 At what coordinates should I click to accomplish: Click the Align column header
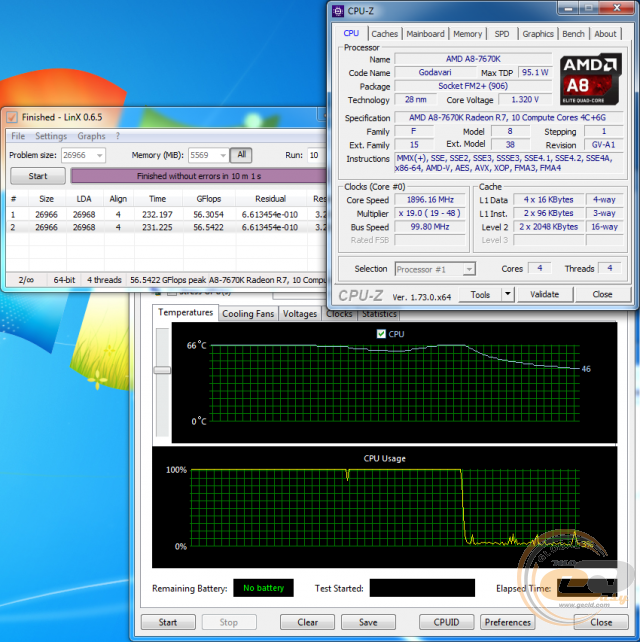118,199
